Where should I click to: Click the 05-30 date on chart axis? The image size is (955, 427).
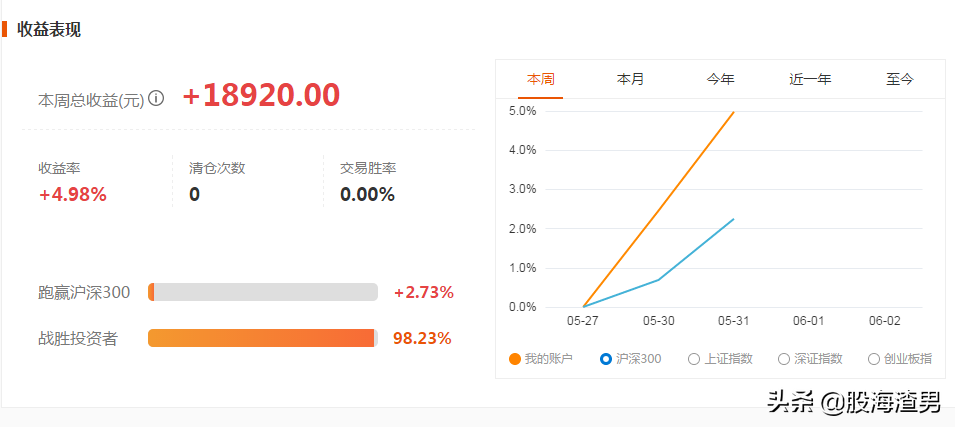click(x=659, y=321)
